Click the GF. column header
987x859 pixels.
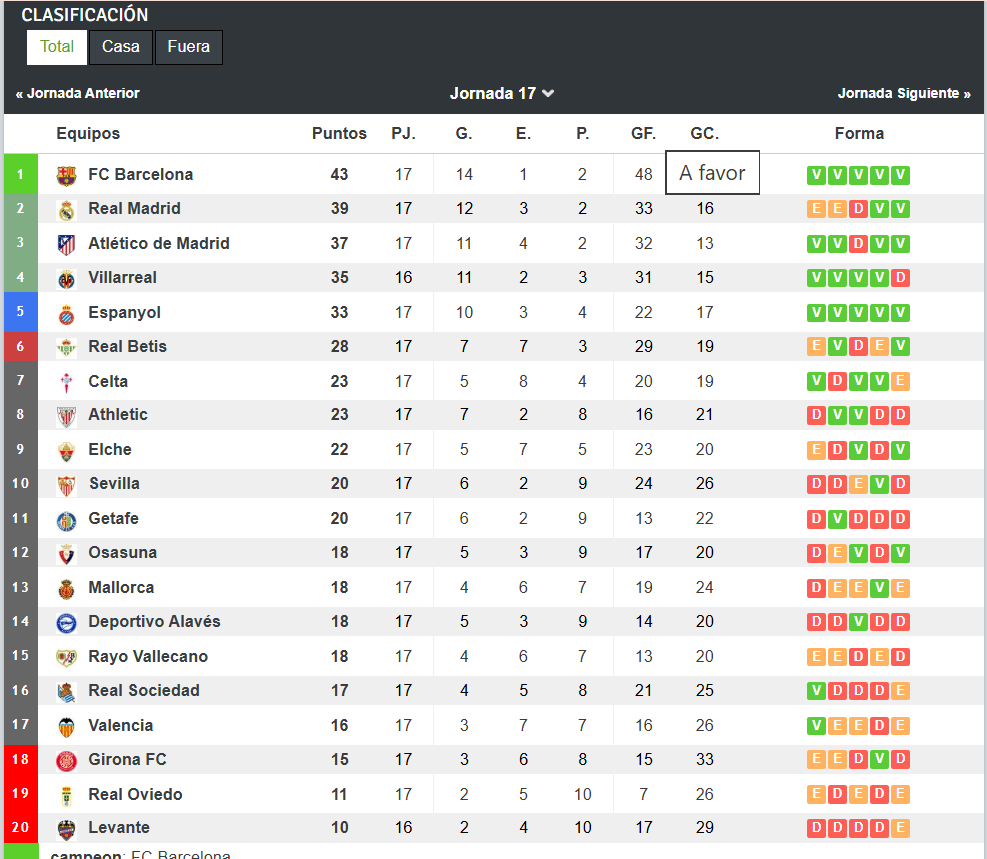[x=643, y=133]
